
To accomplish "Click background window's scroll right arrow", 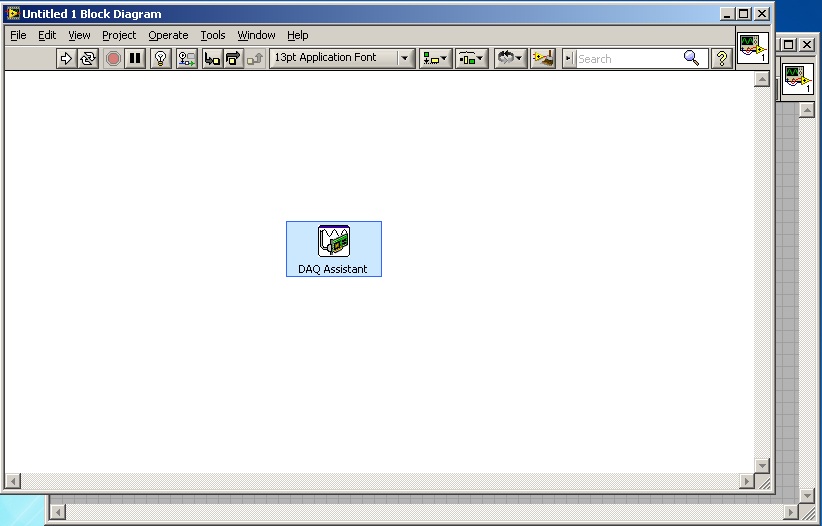I will (792, 512).
